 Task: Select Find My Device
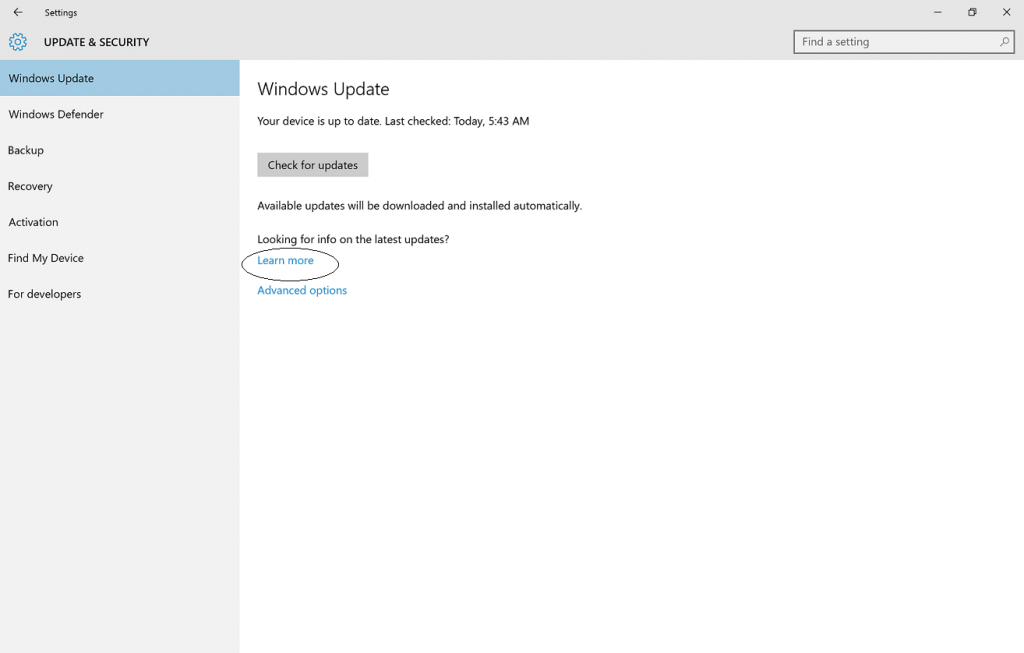point(120,258)
